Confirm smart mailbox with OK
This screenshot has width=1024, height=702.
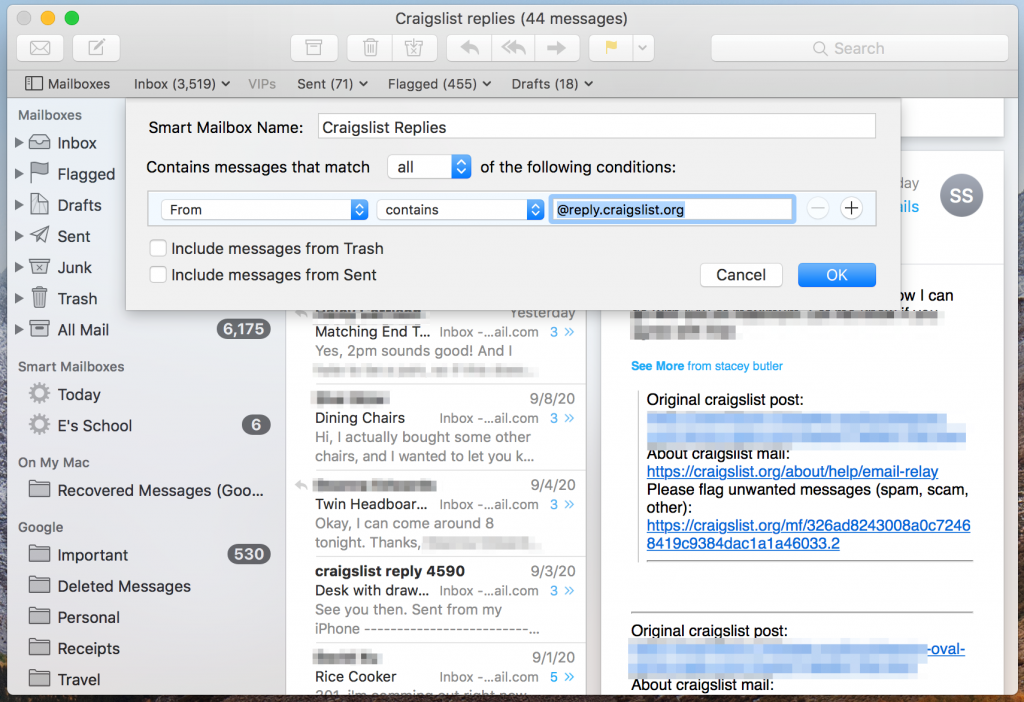[837, 275]
